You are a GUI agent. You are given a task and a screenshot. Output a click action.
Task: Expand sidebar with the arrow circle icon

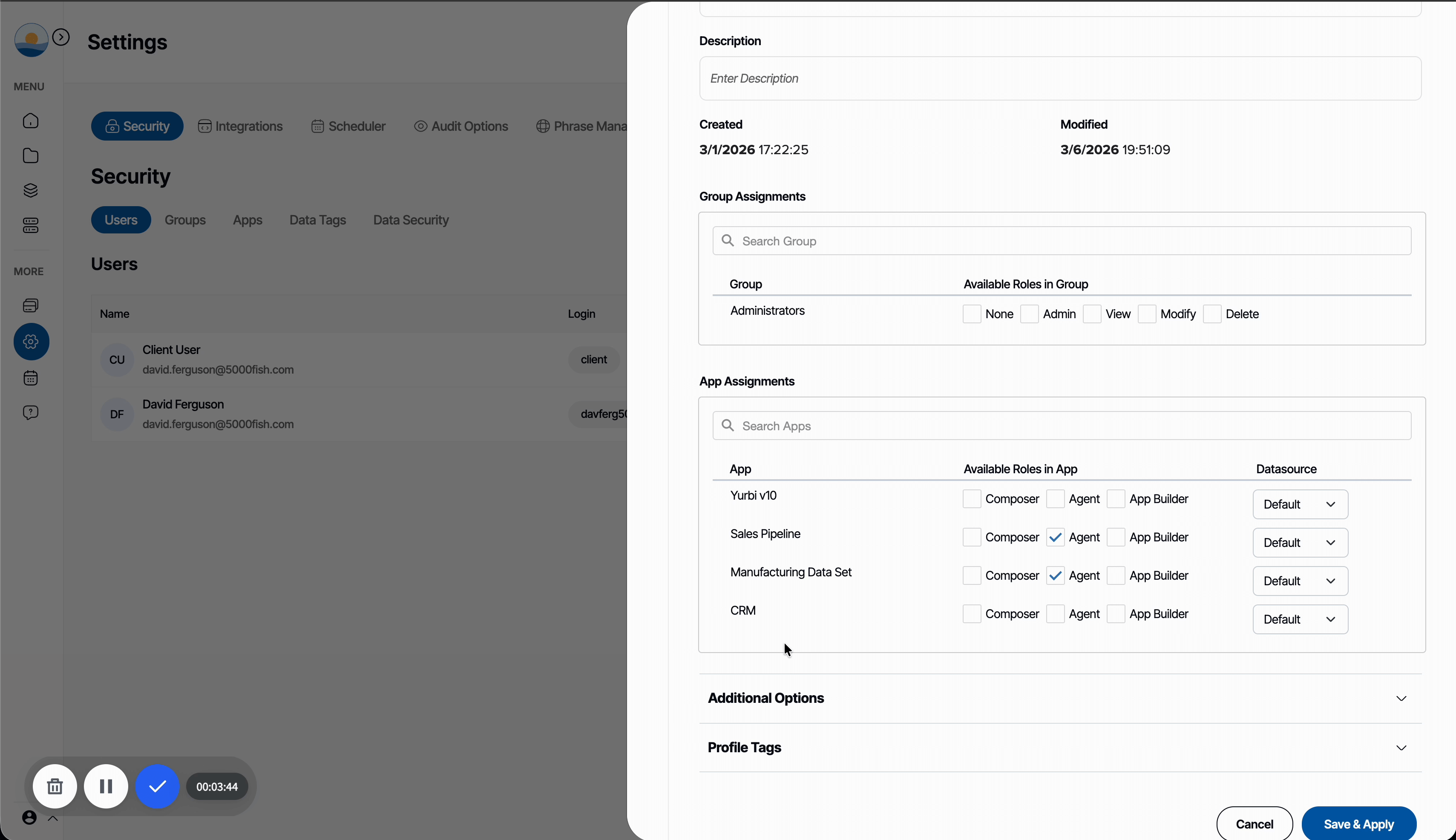point(61,37)
